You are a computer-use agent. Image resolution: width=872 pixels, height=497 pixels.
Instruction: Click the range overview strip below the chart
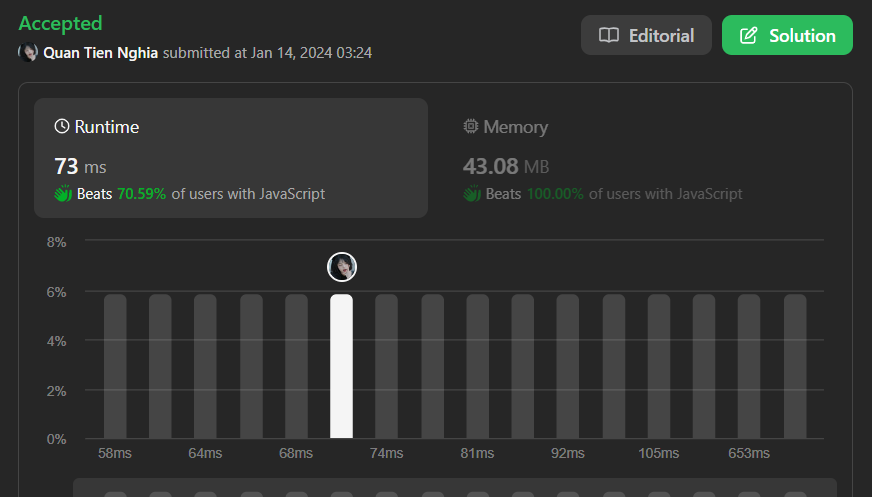(x=455, y=488)
